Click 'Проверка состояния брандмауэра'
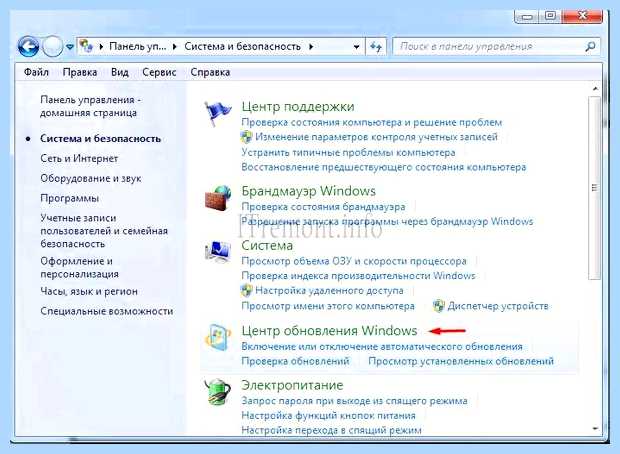 323,207
